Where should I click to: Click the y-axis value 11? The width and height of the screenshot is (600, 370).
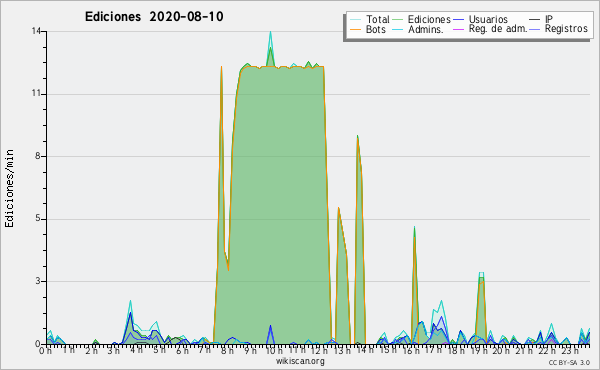(36, 94)
